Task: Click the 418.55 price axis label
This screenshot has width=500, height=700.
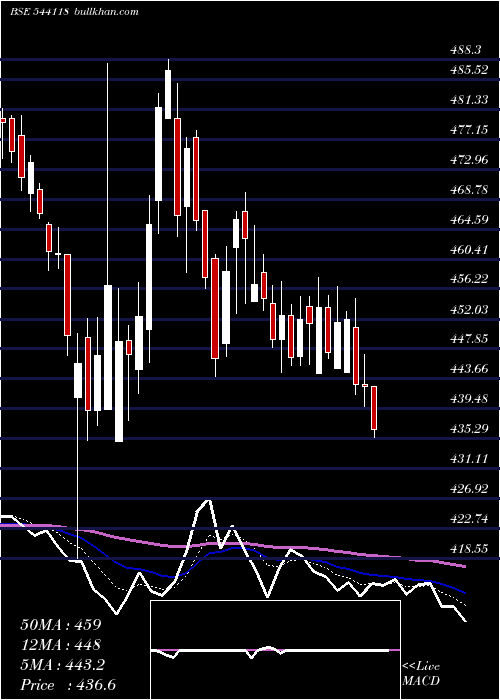Action: [469, 549]
